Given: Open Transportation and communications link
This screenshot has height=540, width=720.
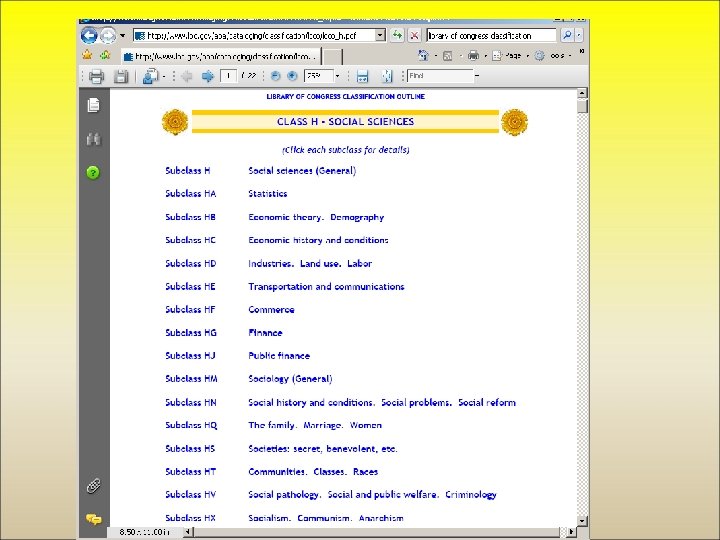Looking at the screenshot, I should point(326,287).
